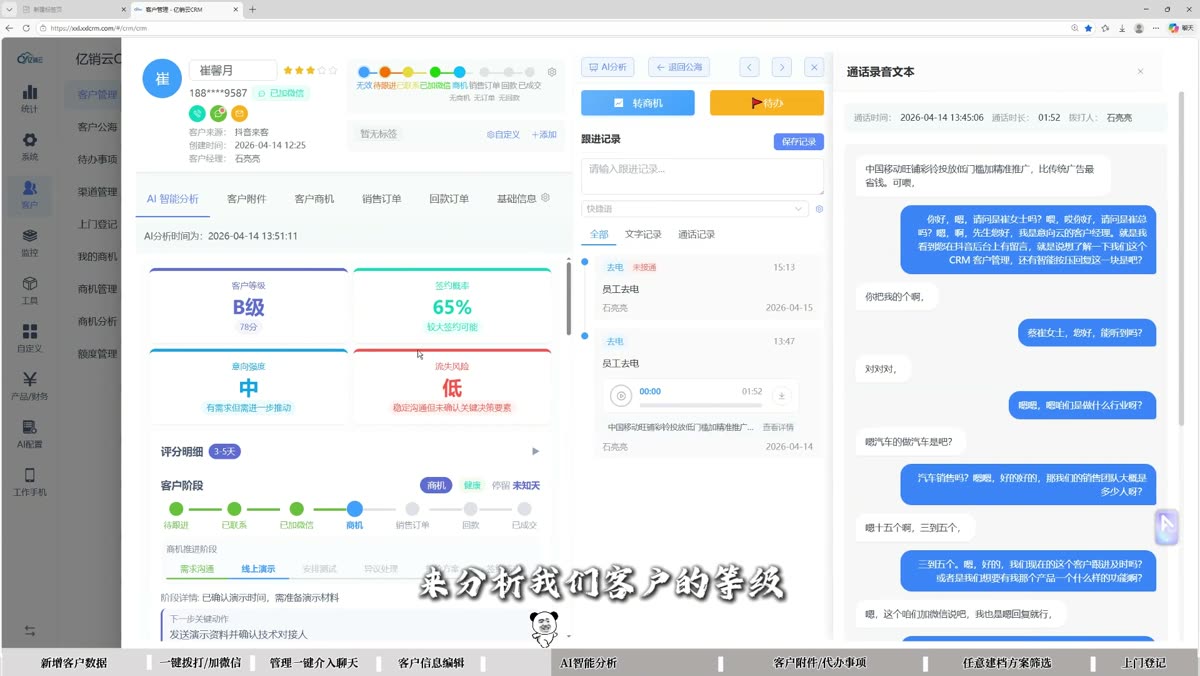Select 销售订单 stage in top progress bar
Viewport: 1200px width, 676px height.
[x=484, y=72]
